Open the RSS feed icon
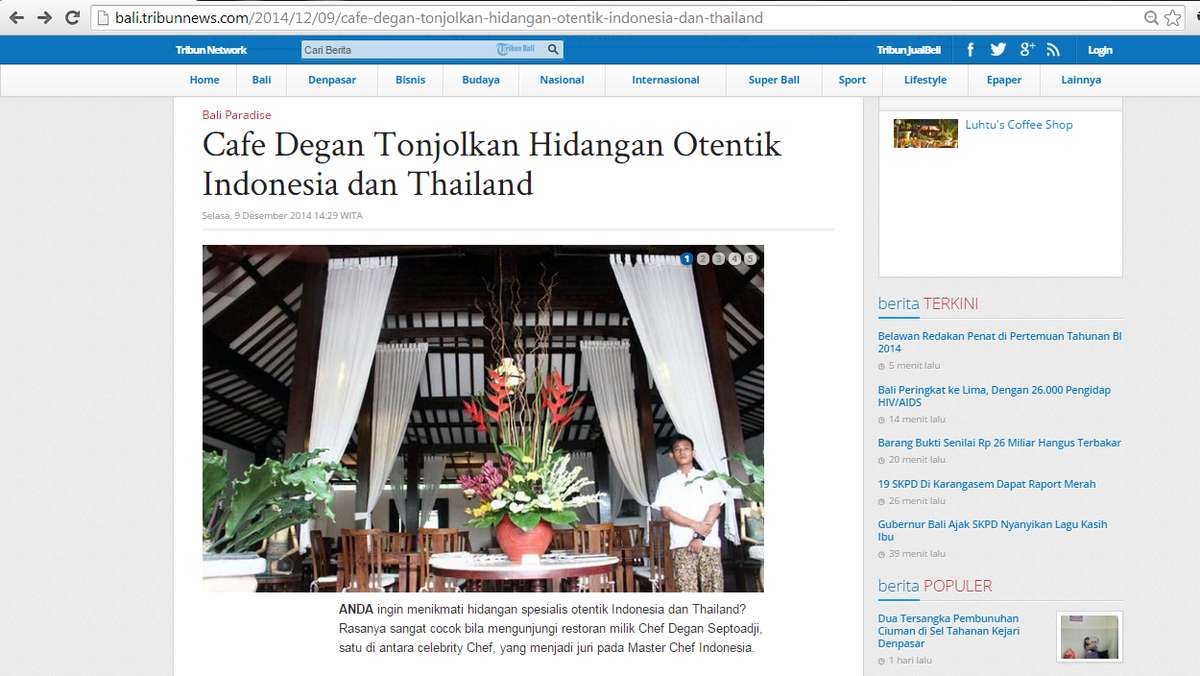The height and width of the screenshot is (676, 1200). [x=1053, y=50]
